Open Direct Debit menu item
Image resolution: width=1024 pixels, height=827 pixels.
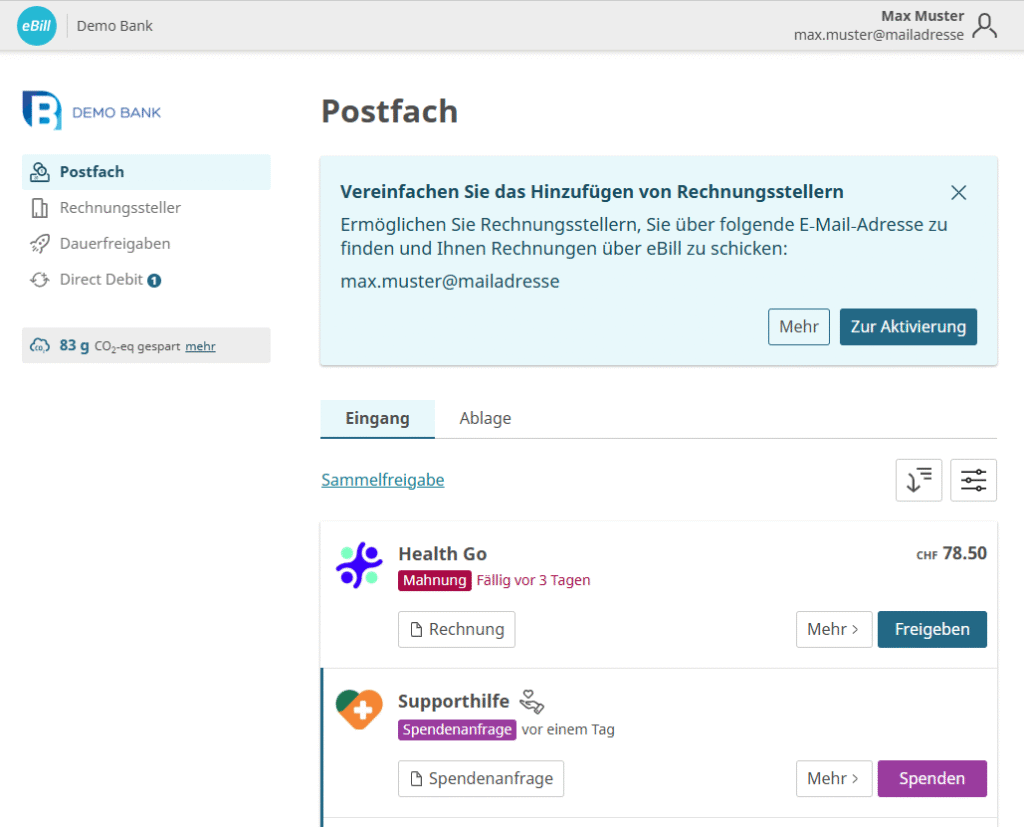146,280
